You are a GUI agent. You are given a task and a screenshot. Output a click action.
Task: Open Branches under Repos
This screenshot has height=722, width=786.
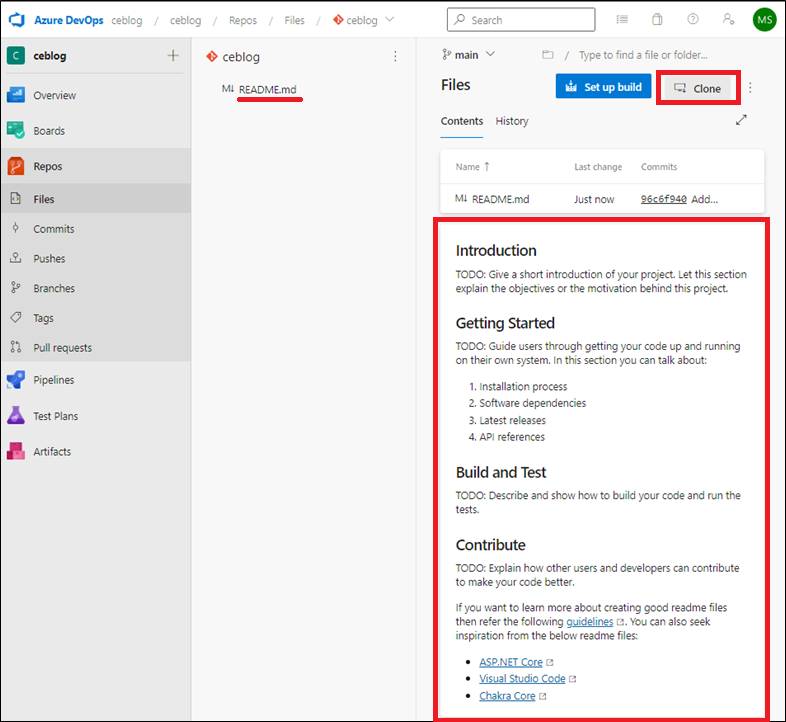tap(95, 288)
